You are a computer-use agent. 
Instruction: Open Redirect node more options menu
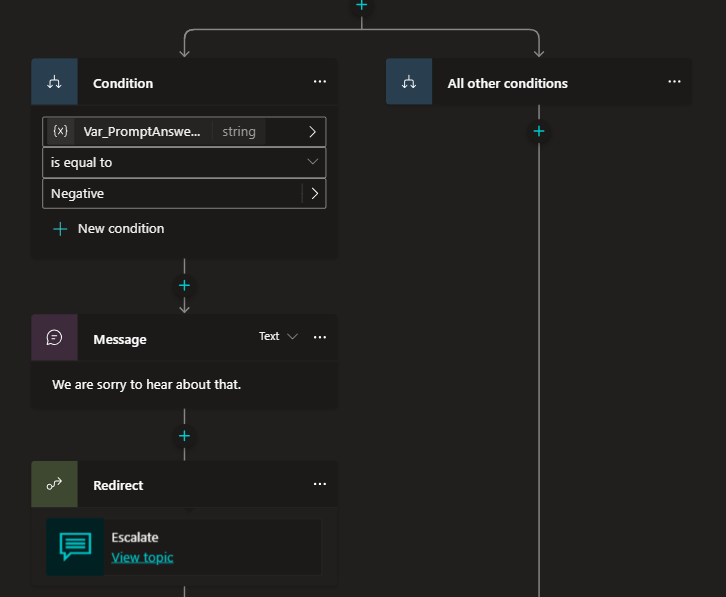coord(320,484)
